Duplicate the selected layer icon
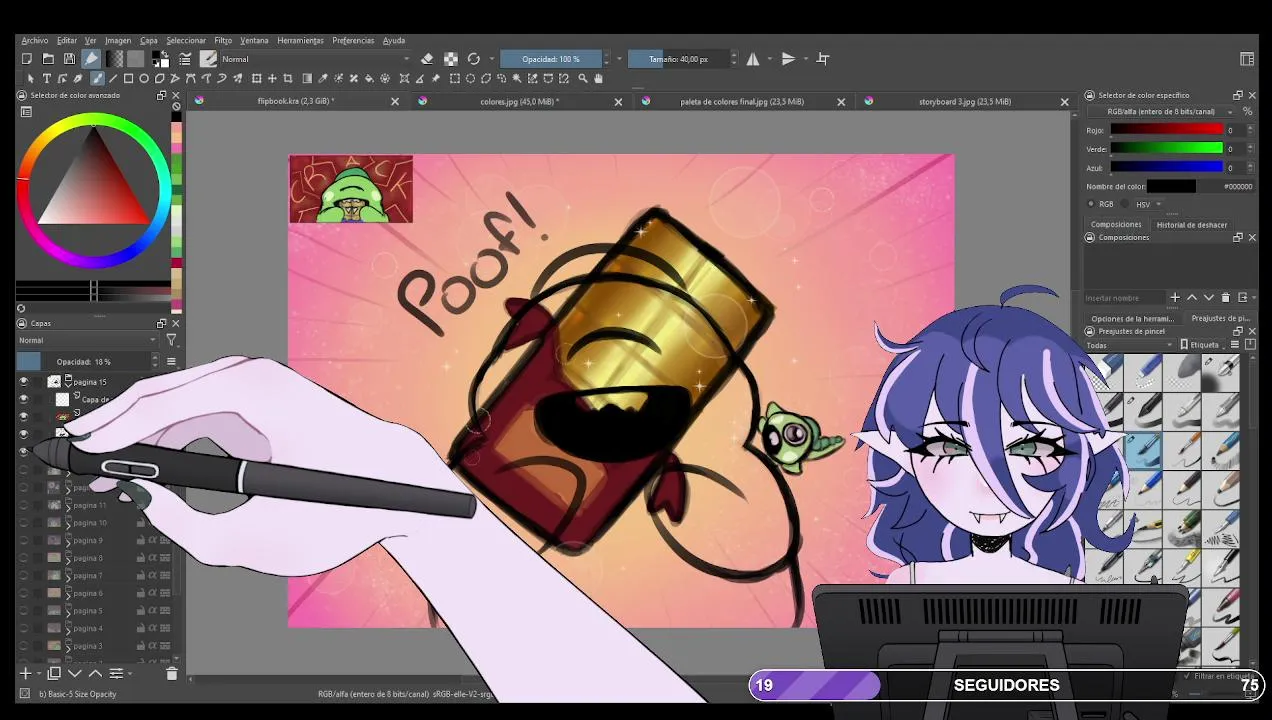The image size is (1272, 720). (x=54, y=674)
